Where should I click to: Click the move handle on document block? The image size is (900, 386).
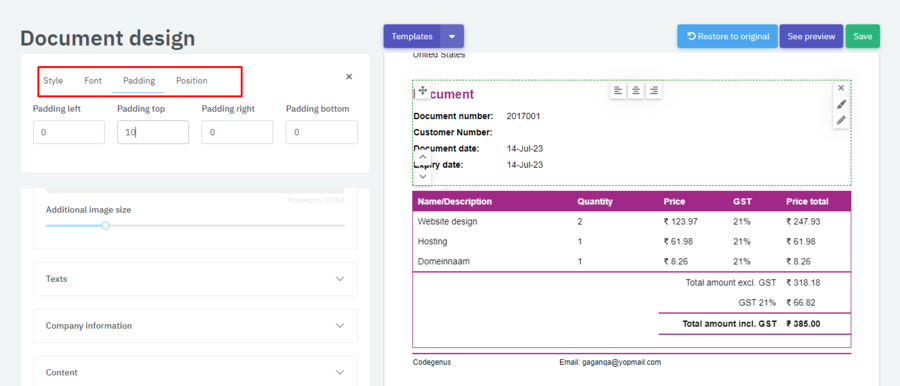(x=422, y=90)
